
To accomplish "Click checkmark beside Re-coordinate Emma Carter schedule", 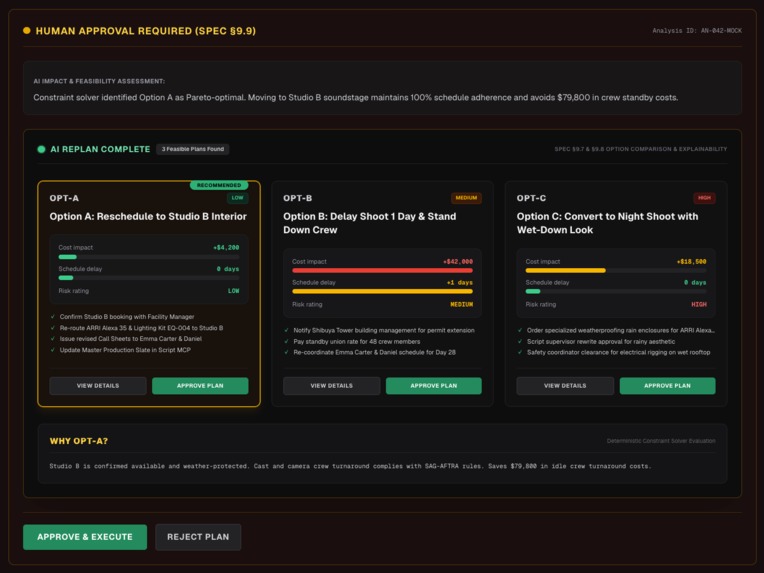I will click(286, 352).
